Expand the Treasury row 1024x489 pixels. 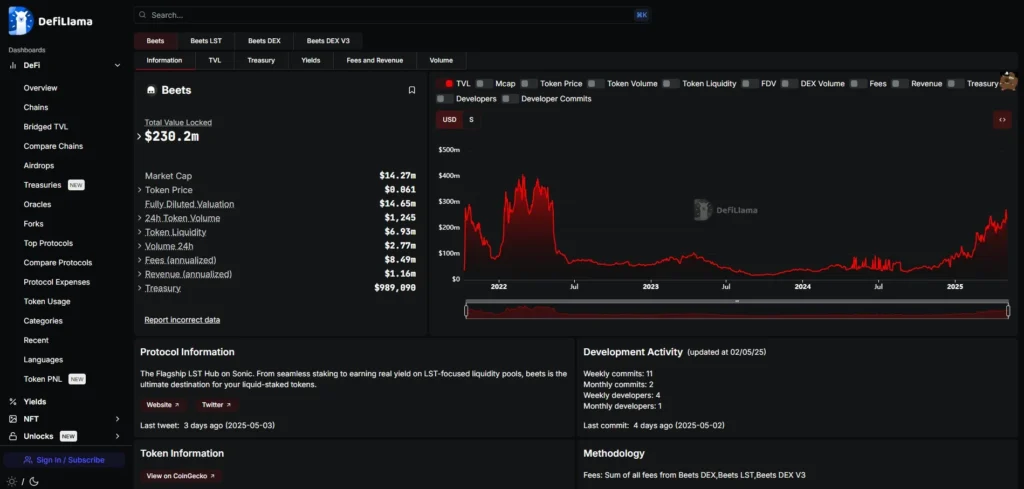[x=139, y=288]
